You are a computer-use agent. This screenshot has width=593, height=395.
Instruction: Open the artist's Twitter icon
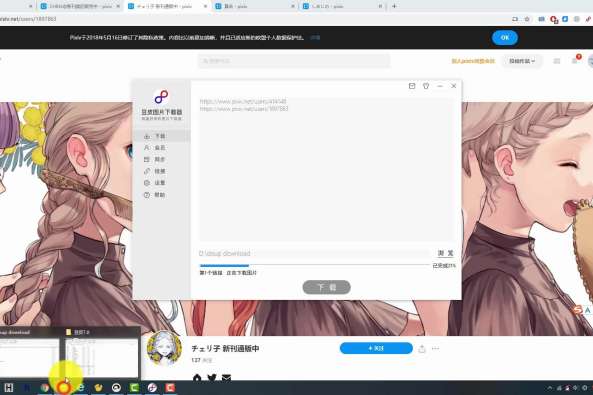point(212,378)
